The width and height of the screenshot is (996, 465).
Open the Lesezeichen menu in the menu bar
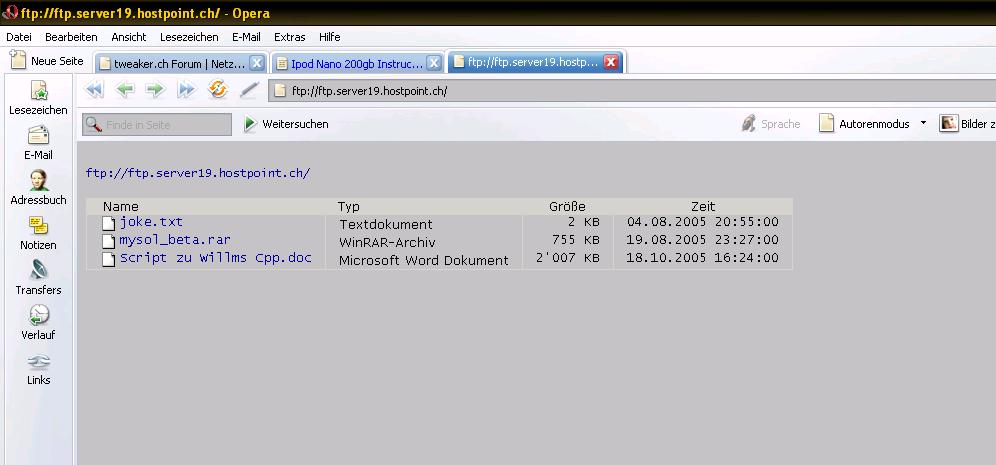[x=189, y=37]
